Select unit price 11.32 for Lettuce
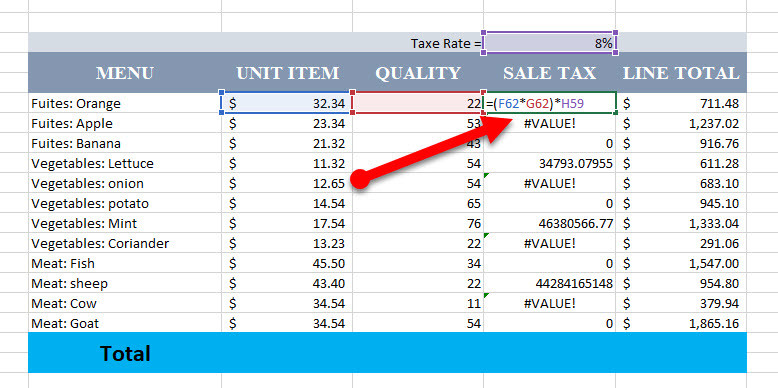778x388 pixels. [x=287, y=163]
